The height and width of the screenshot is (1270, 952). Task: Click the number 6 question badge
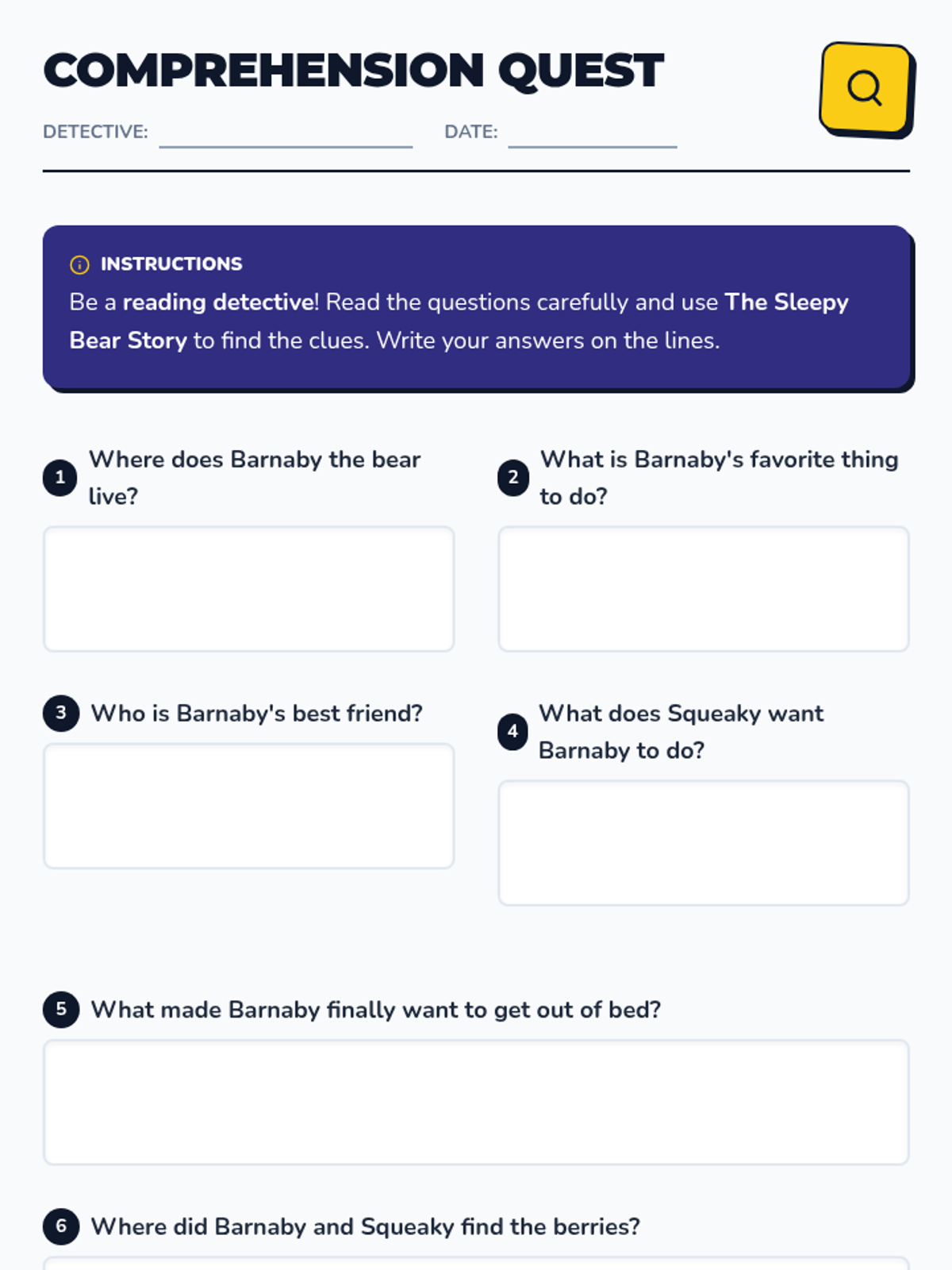[61, 1226]
